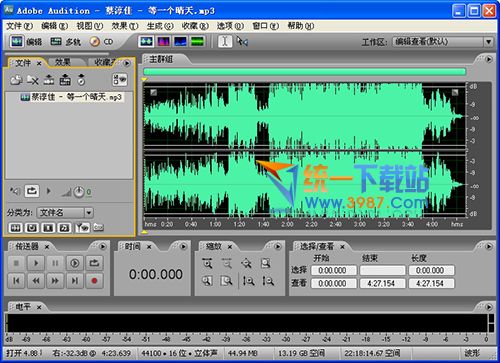Switch to 效果 tab in left panel
The width and height of the screenshot is (500, 363).
pyautogui.click(x=63, y=62)
